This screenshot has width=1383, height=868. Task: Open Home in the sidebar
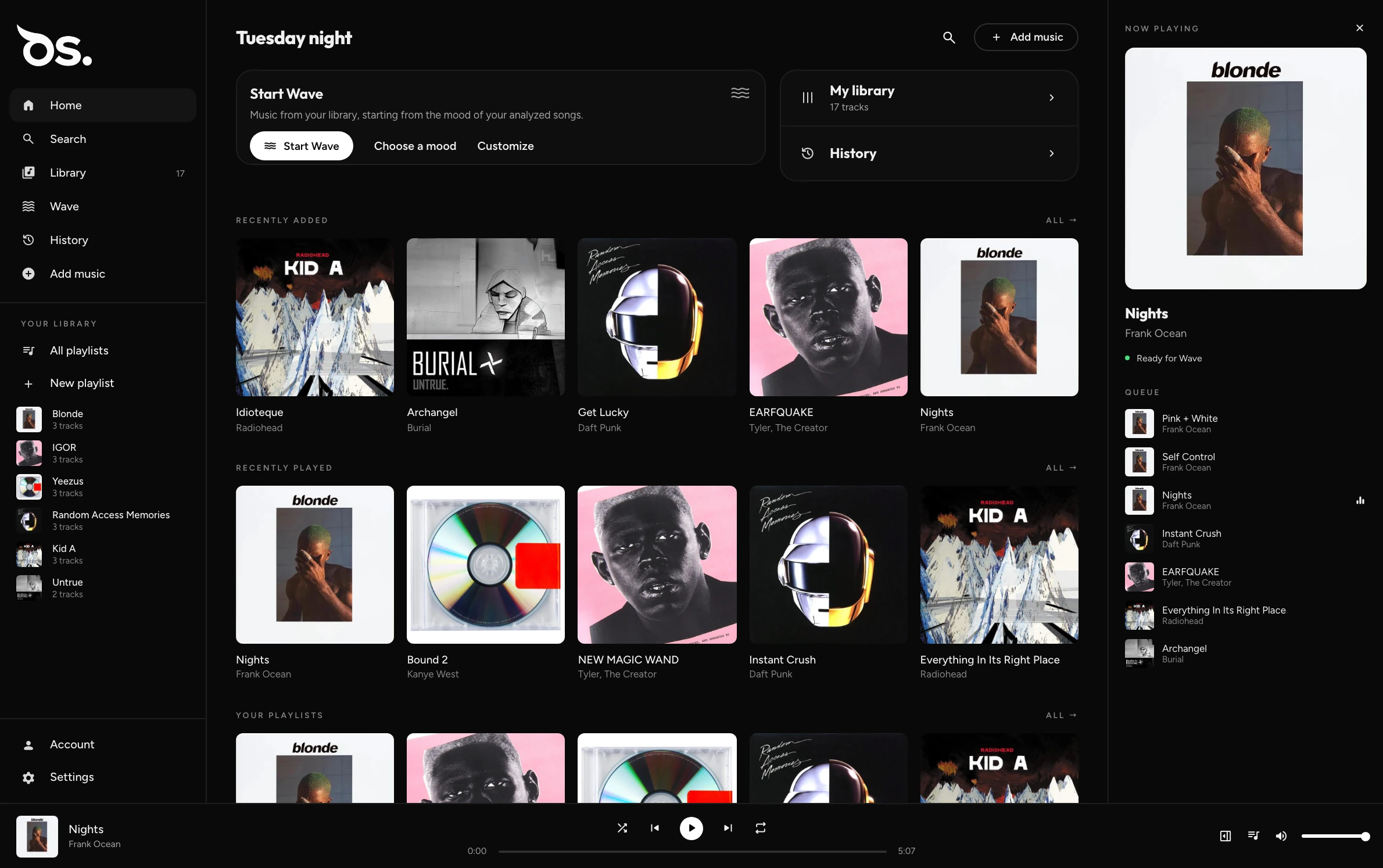tap(103, 105)
